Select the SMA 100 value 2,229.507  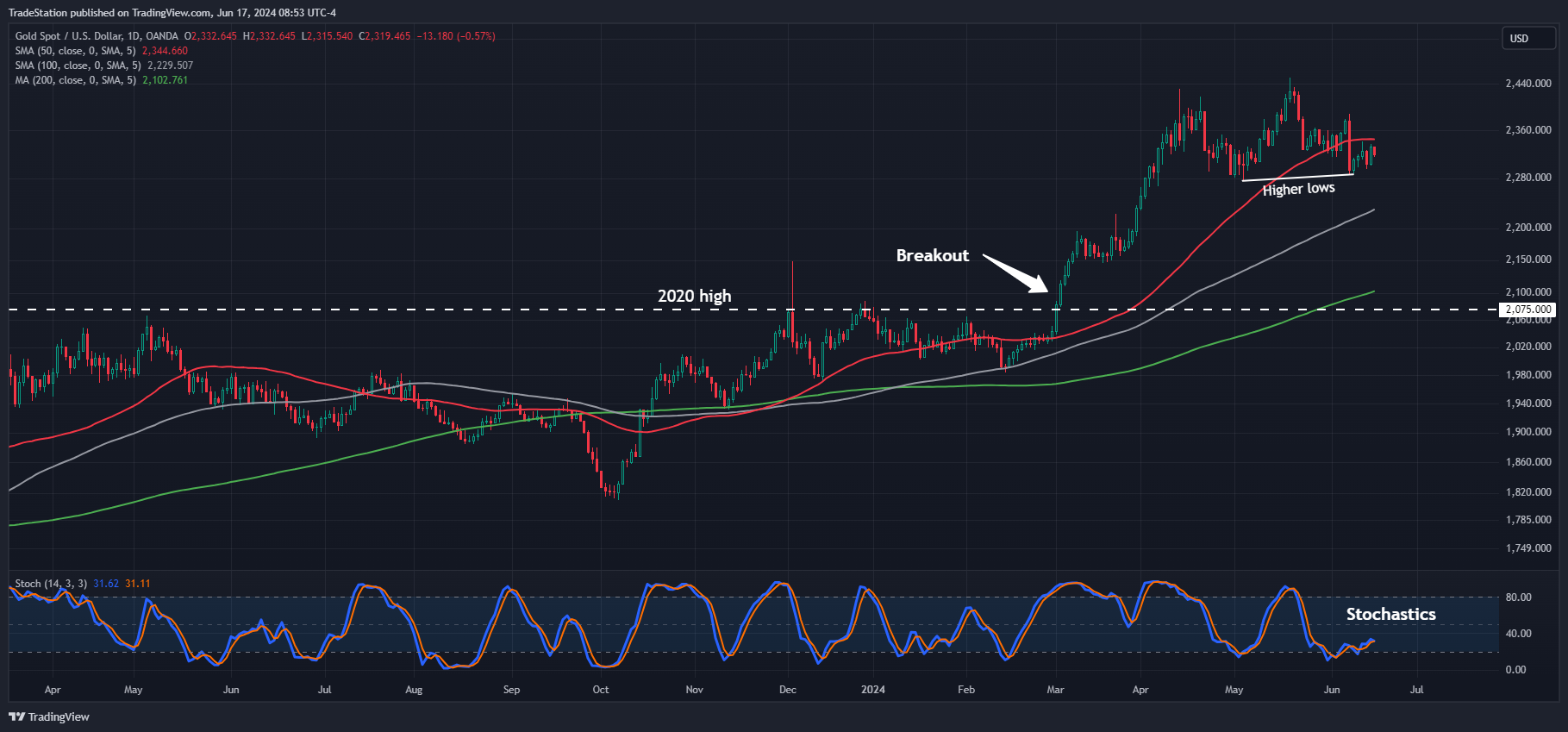click(170, 66)
